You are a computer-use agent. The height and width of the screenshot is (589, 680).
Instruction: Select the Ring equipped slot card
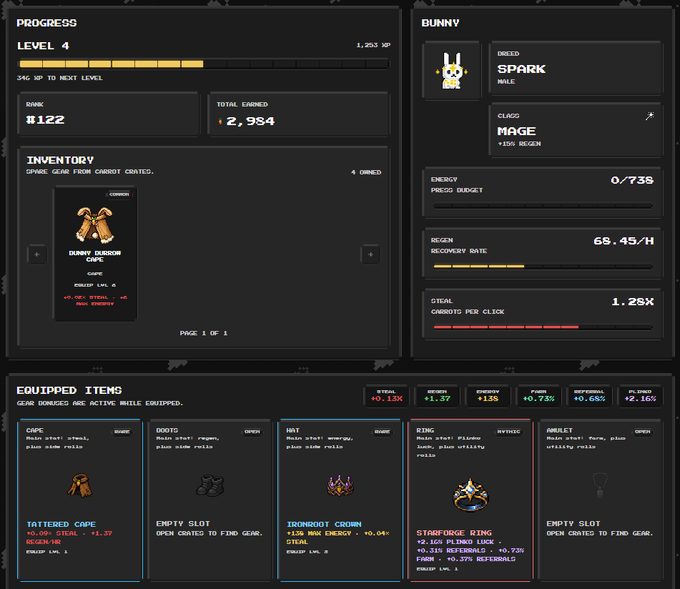[470, 500]
